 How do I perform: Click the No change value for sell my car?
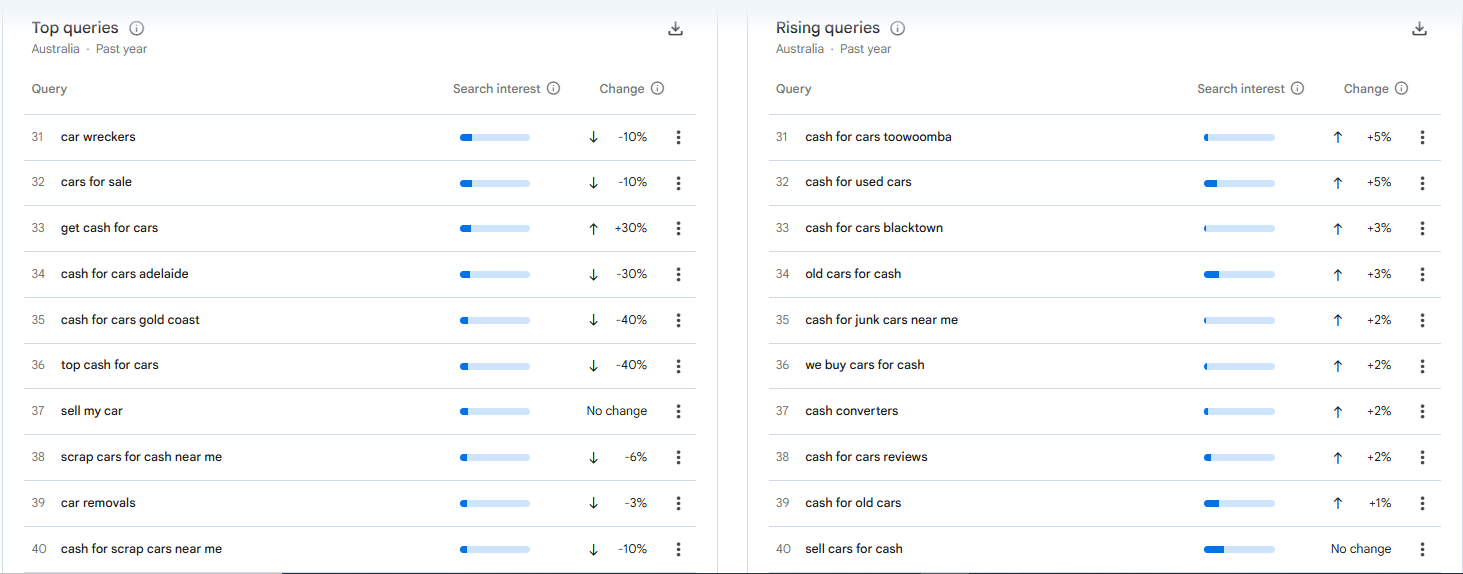[x=617, y=411]
